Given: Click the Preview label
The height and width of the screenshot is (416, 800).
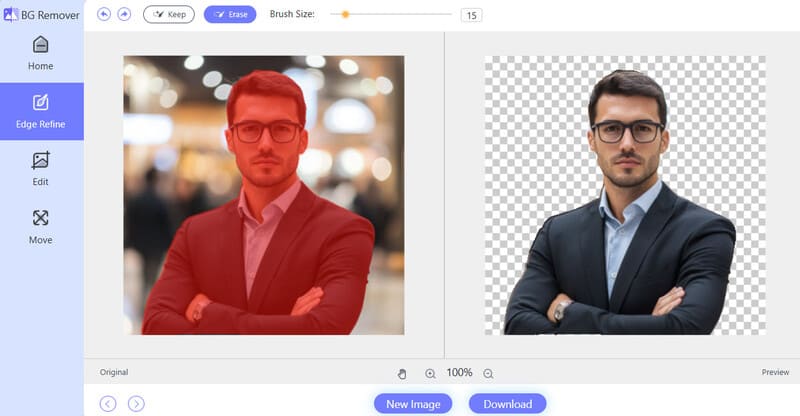Looking at the screenshot, I should (776, 372).
